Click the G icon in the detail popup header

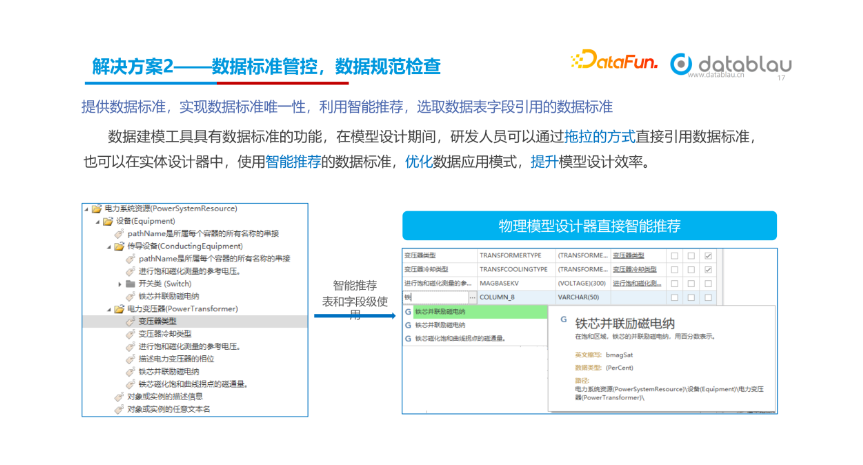[563, 319]
